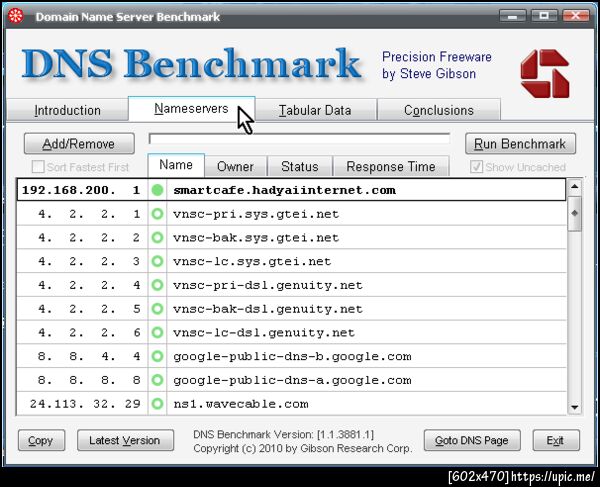600x487 pixels.
Task: Click status circle beside ns1.wavecable.com
Action: point(157,404)
